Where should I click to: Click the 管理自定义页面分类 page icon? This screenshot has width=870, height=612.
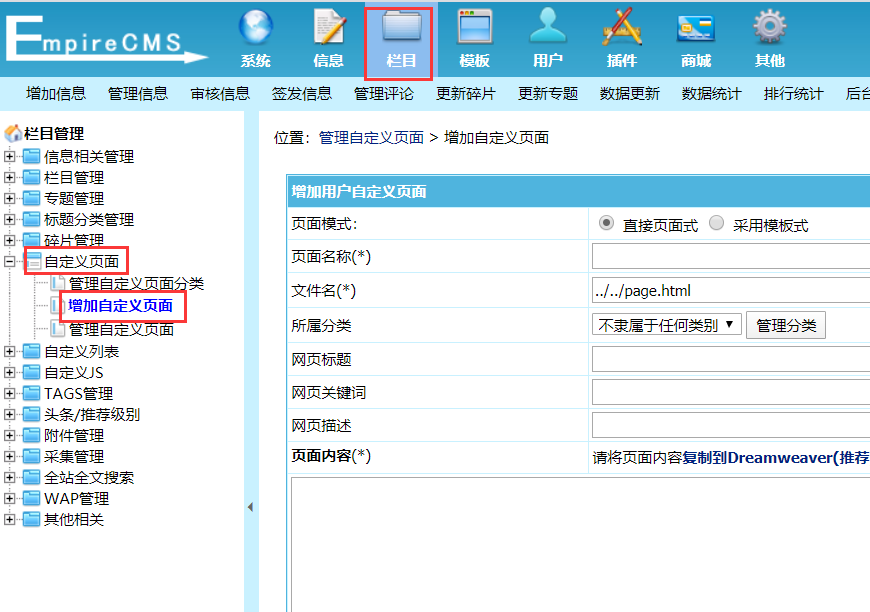point(58,284)
